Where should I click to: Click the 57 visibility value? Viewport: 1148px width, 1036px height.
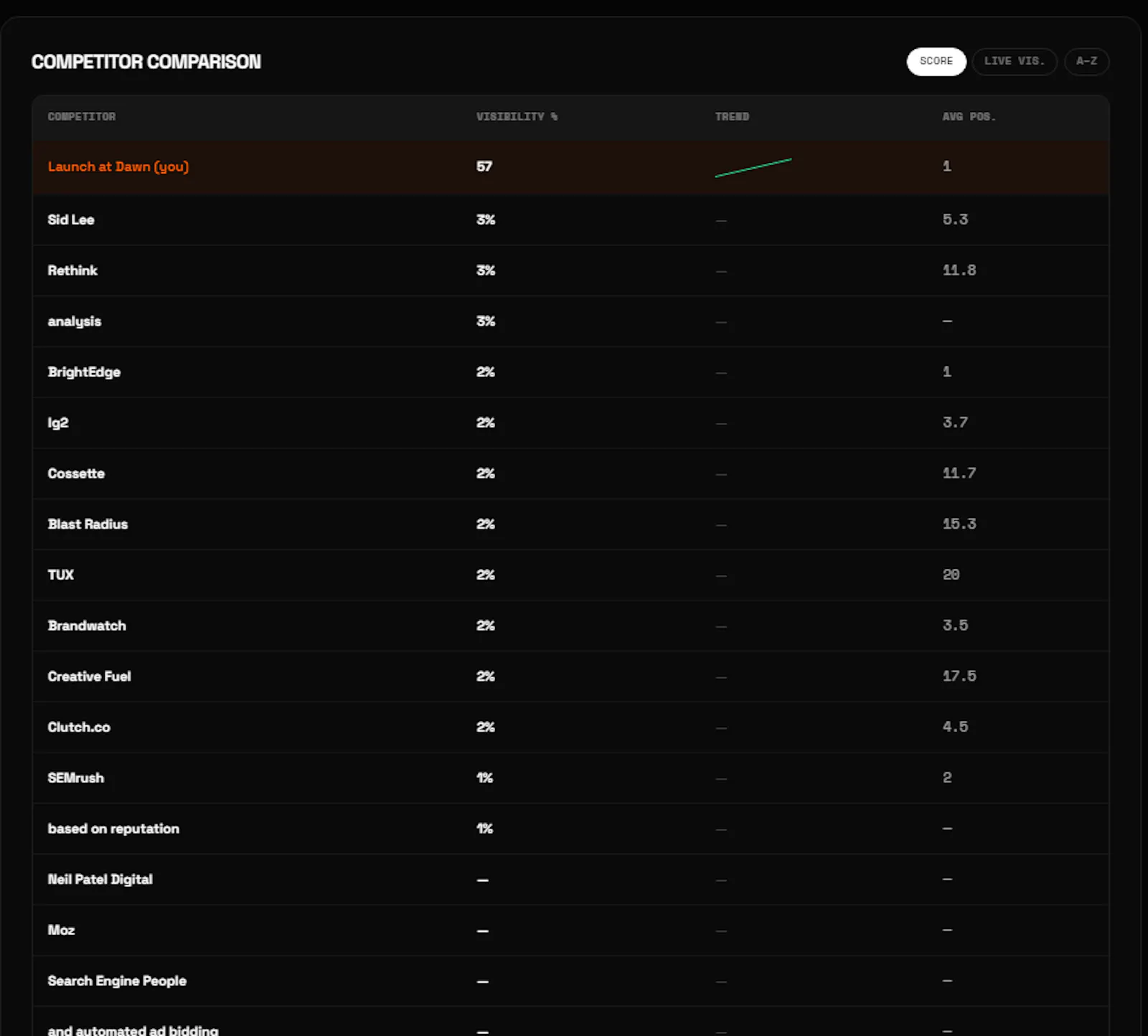[484, 166]
